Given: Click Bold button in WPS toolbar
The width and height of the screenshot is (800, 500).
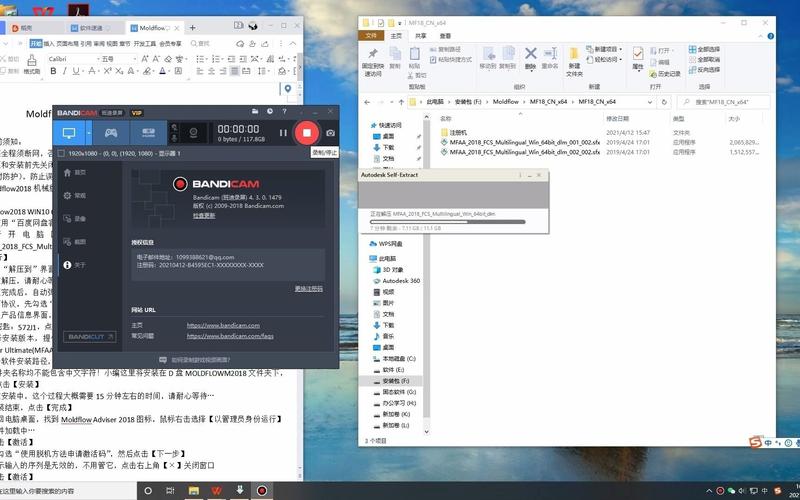Looking at the screenshot, I should [x=53, y=71].
